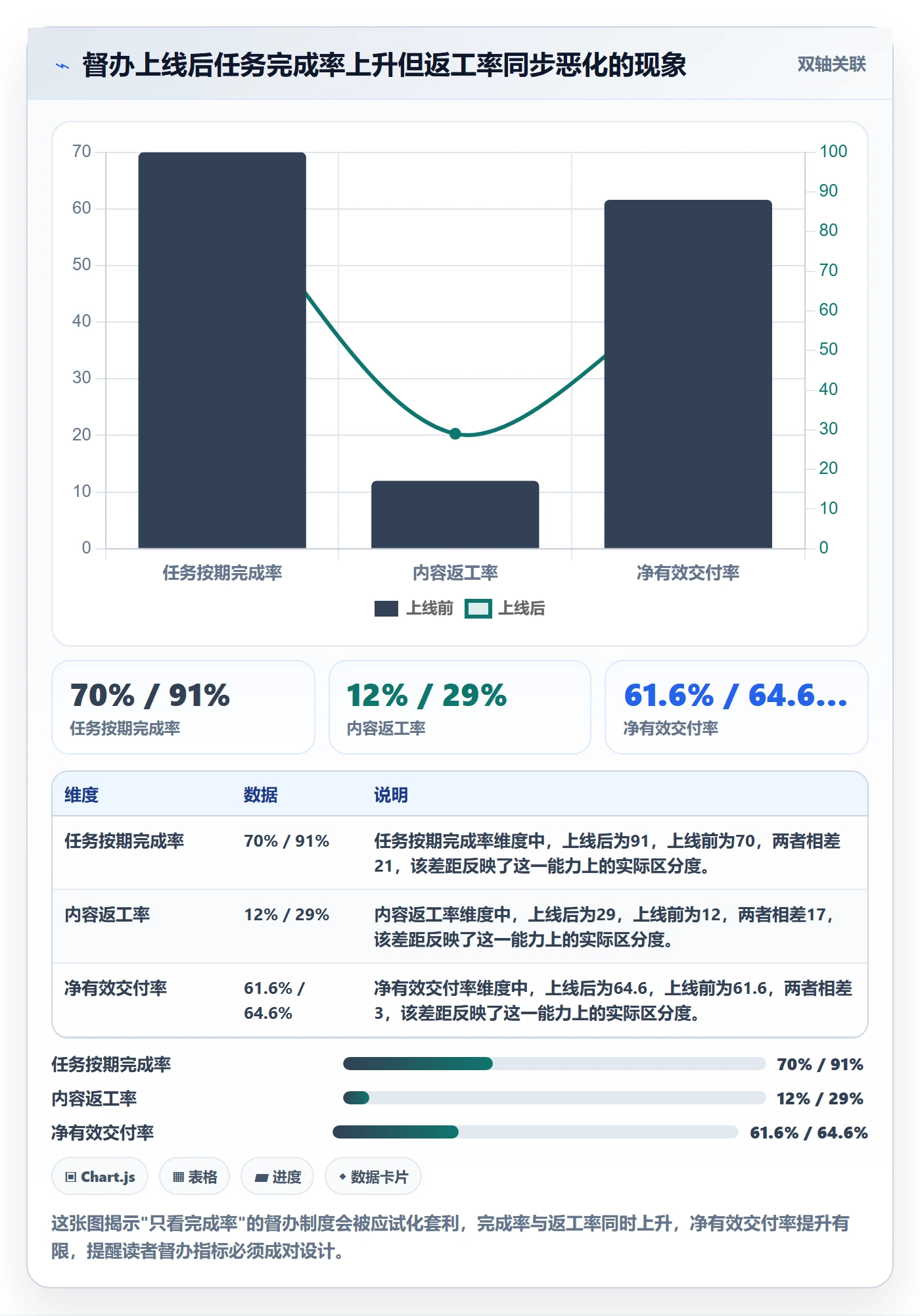Viewport: 920px width, 1316px height.
Task: Select the 净有效交付率 table row label
Action: pos(116,988)
